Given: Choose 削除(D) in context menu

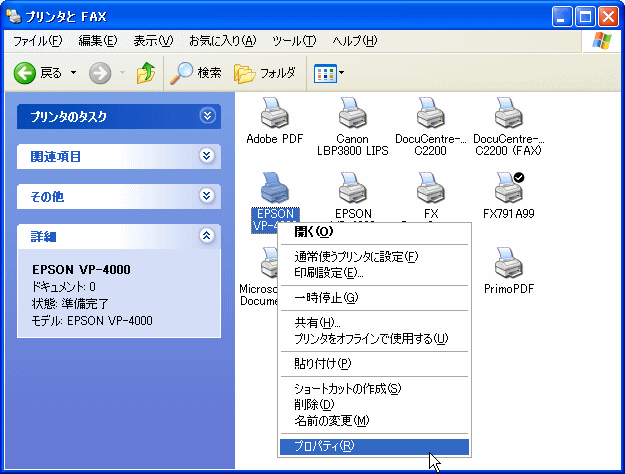Looking at the screenshot, I should click(374, 405).
